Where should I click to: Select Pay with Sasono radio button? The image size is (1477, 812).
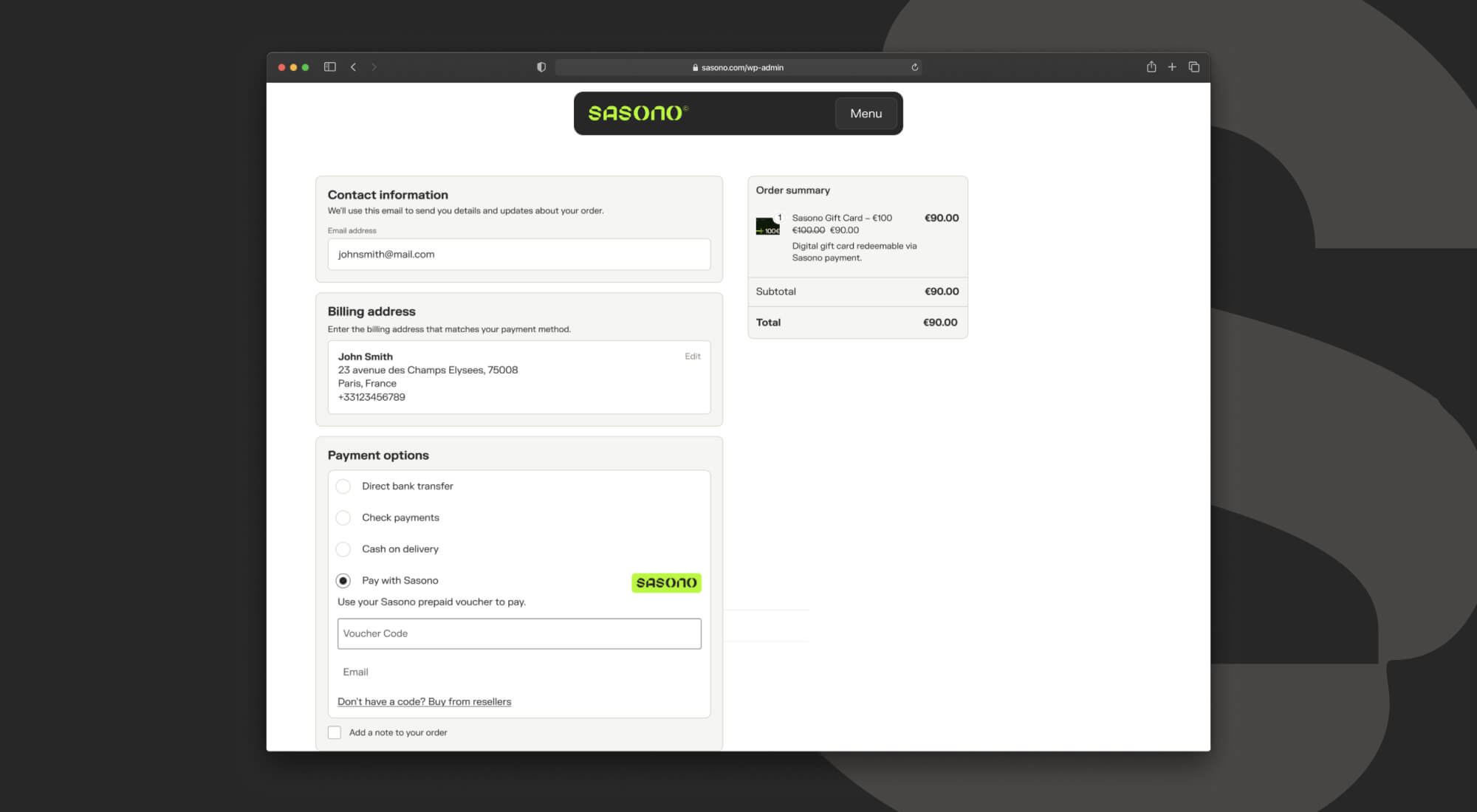[x=343, y=581]
